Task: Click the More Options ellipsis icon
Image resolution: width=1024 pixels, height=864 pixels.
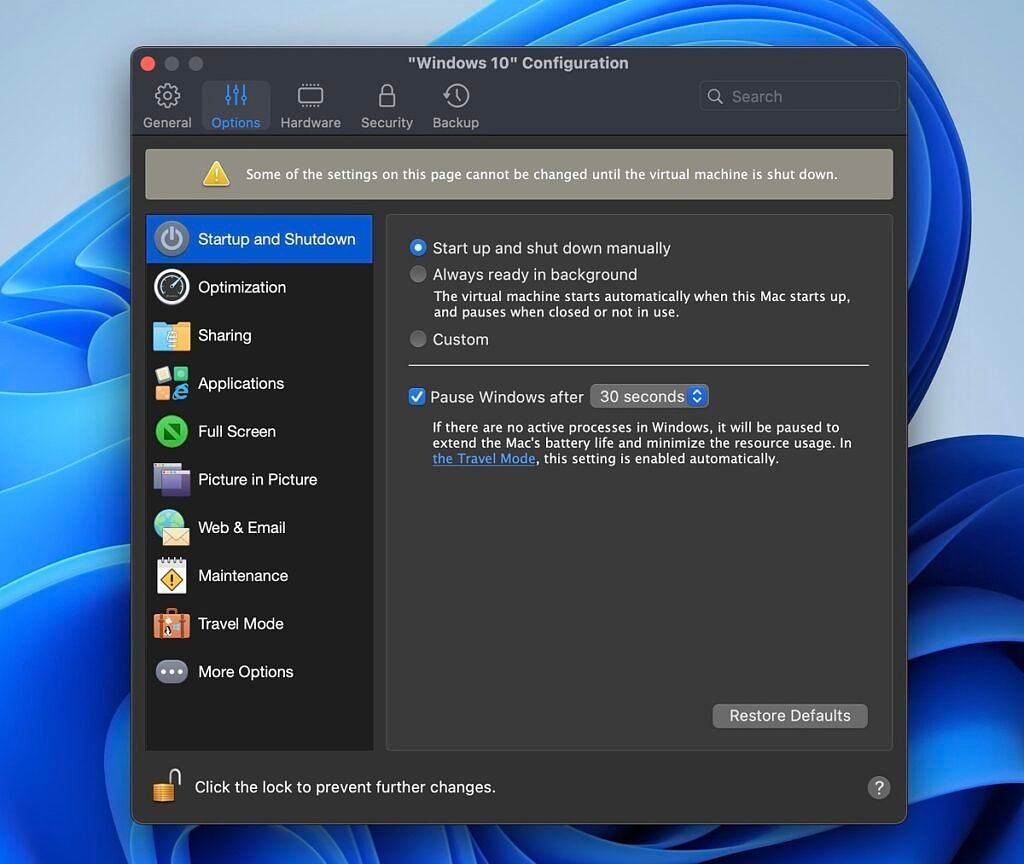Action: [171, 671]
